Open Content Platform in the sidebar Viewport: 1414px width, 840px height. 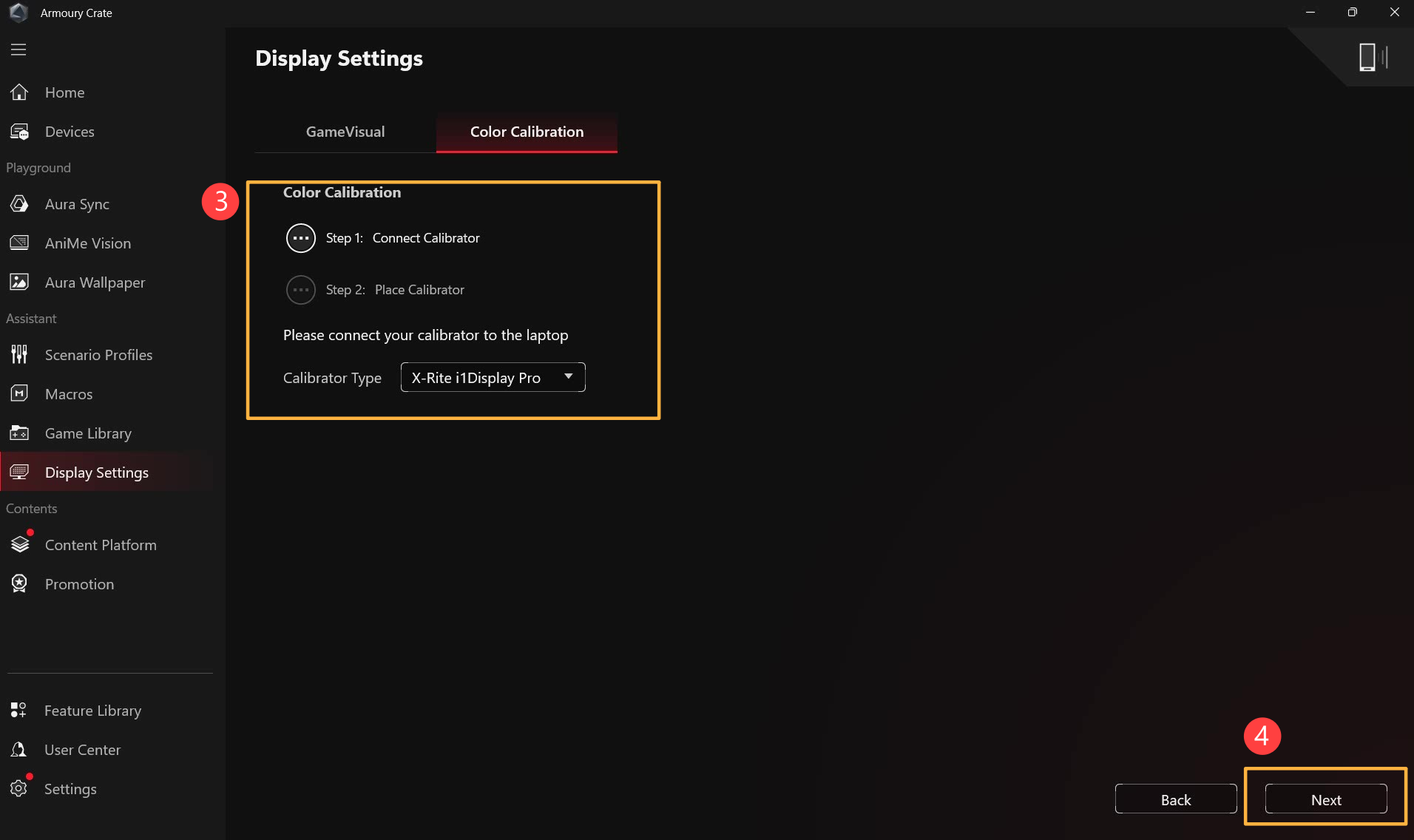101,545
